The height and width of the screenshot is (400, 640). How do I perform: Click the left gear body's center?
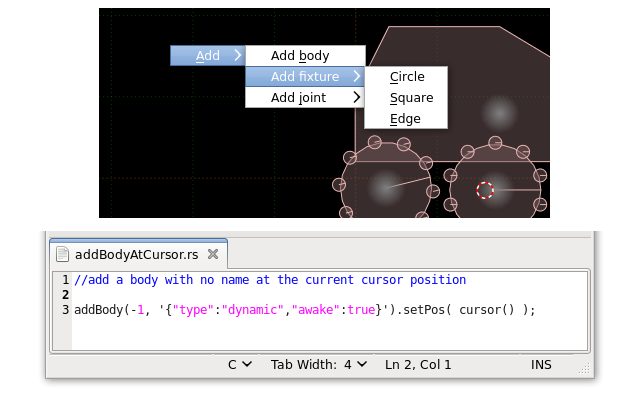point(385,187)
